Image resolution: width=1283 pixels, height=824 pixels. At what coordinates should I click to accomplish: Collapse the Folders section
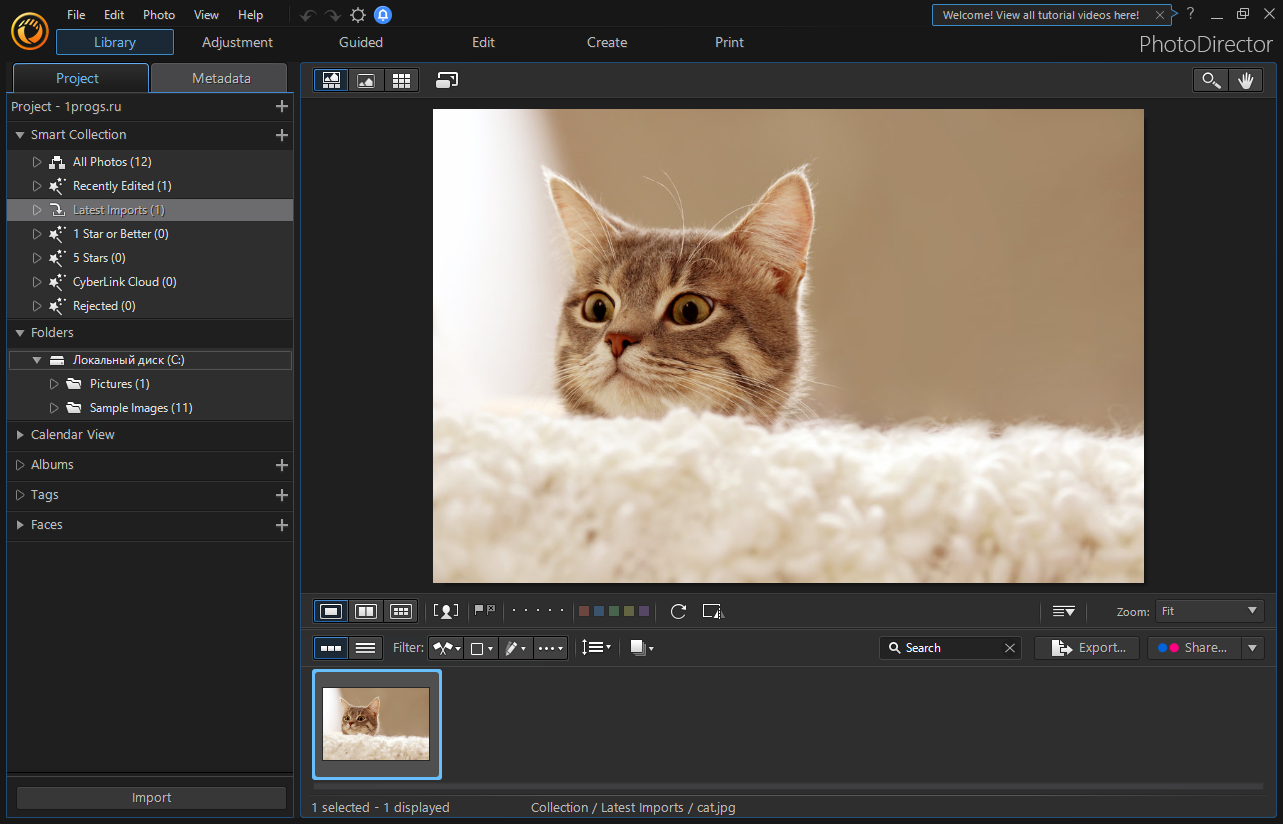point(20,333)
